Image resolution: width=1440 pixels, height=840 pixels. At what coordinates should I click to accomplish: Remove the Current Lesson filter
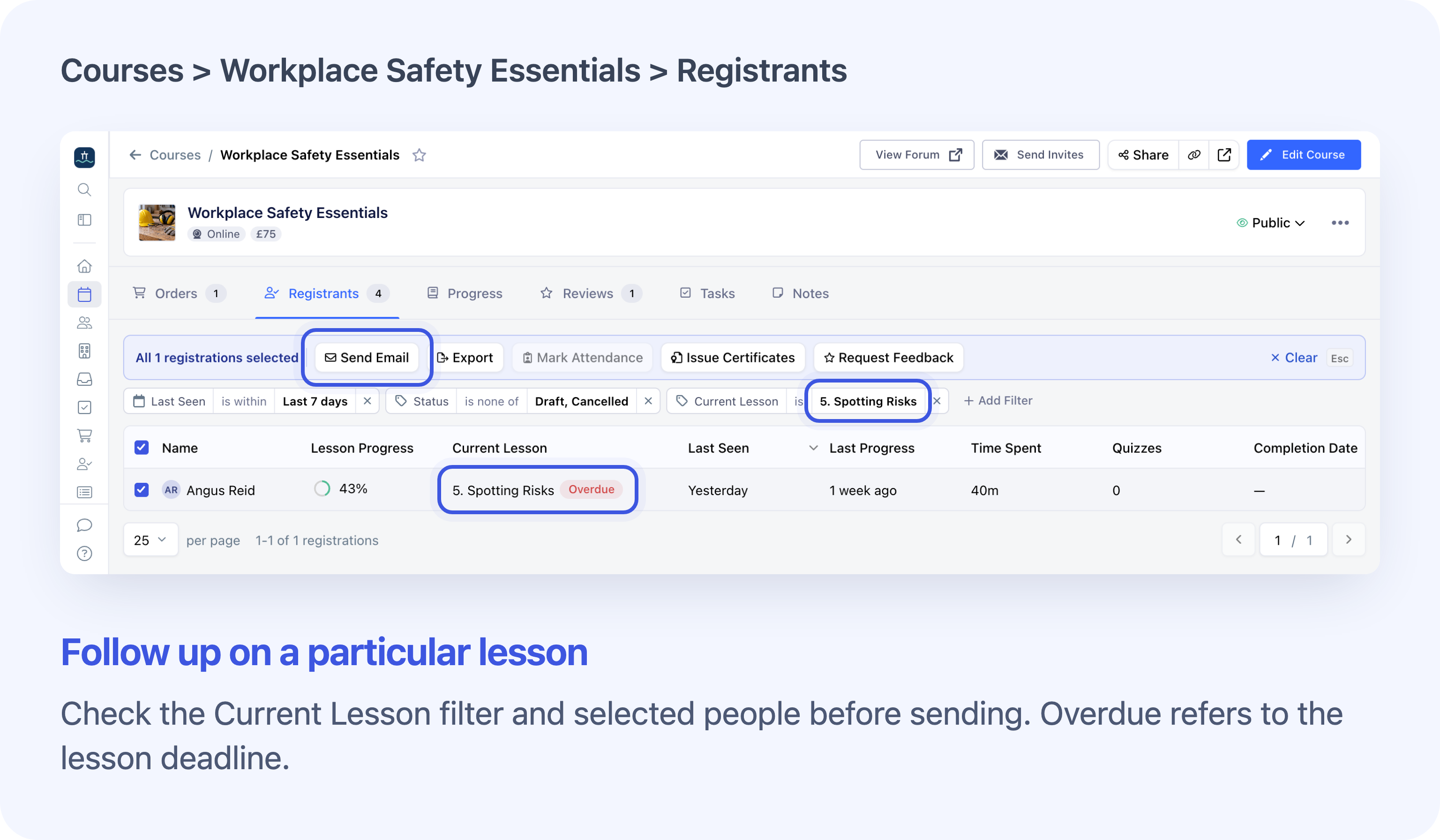[x=937, y=401]
